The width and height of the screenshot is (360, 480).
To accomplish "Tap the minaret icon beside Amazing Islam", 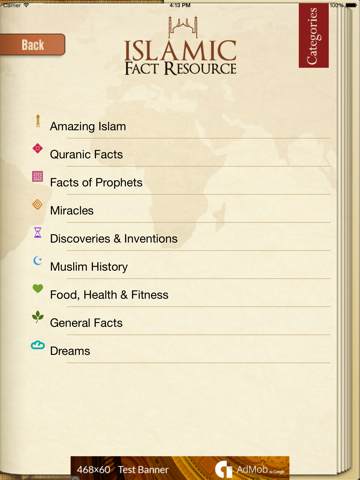I will click(x=38, y=121).
